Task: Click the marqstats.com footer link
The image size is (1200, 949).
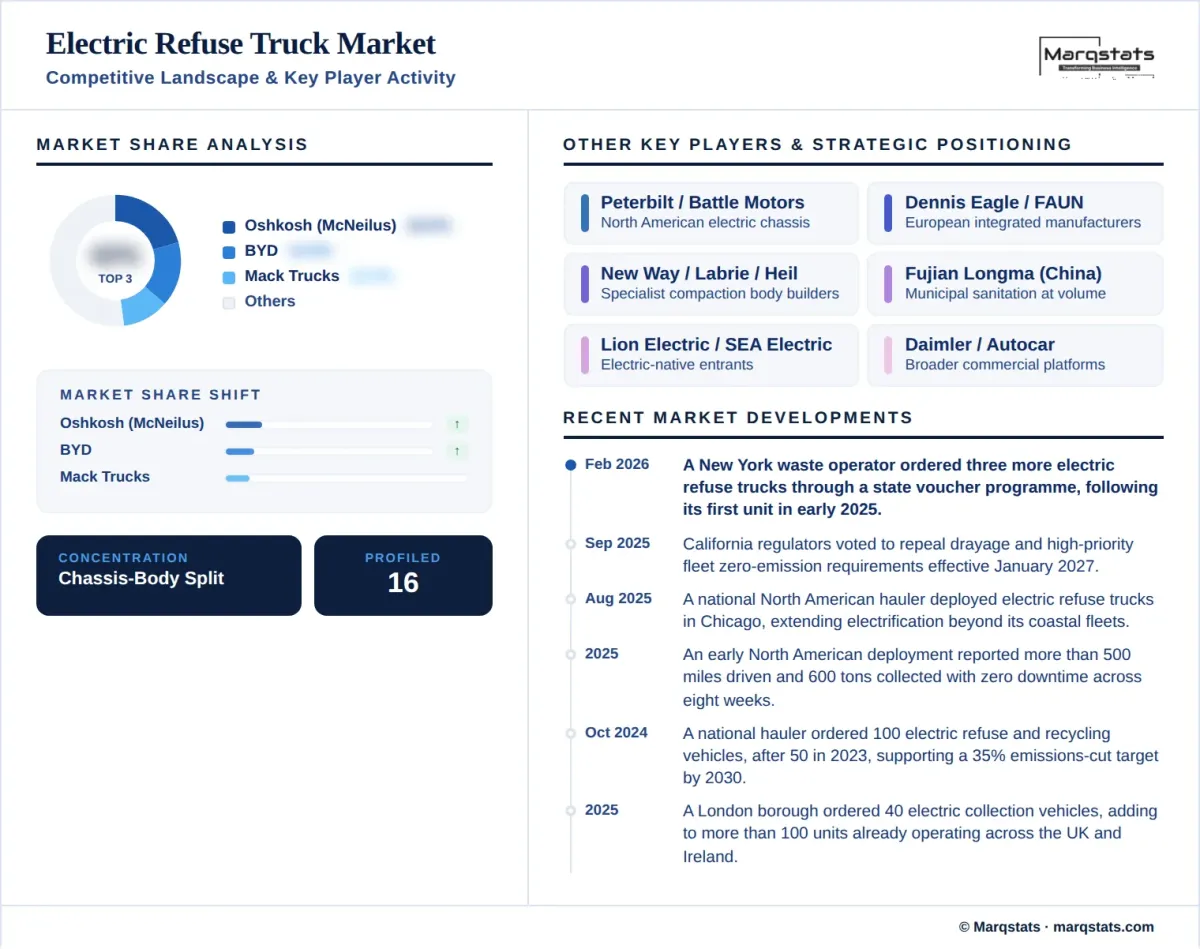Action: click(x=1104, y=927)
